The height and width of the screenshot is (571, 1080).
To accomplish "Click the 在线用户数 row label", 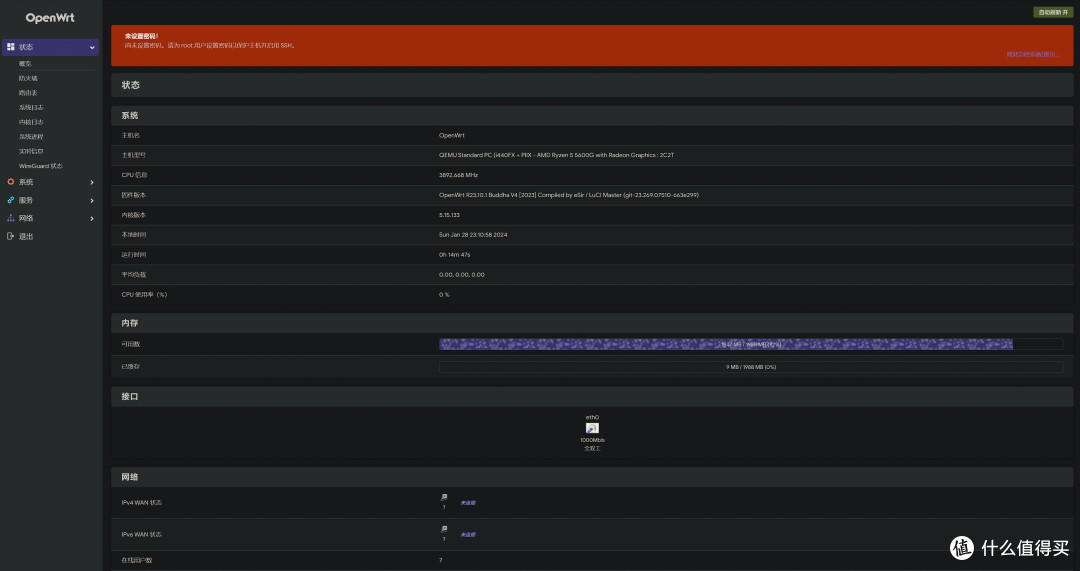I will click(x=137, y=560).
